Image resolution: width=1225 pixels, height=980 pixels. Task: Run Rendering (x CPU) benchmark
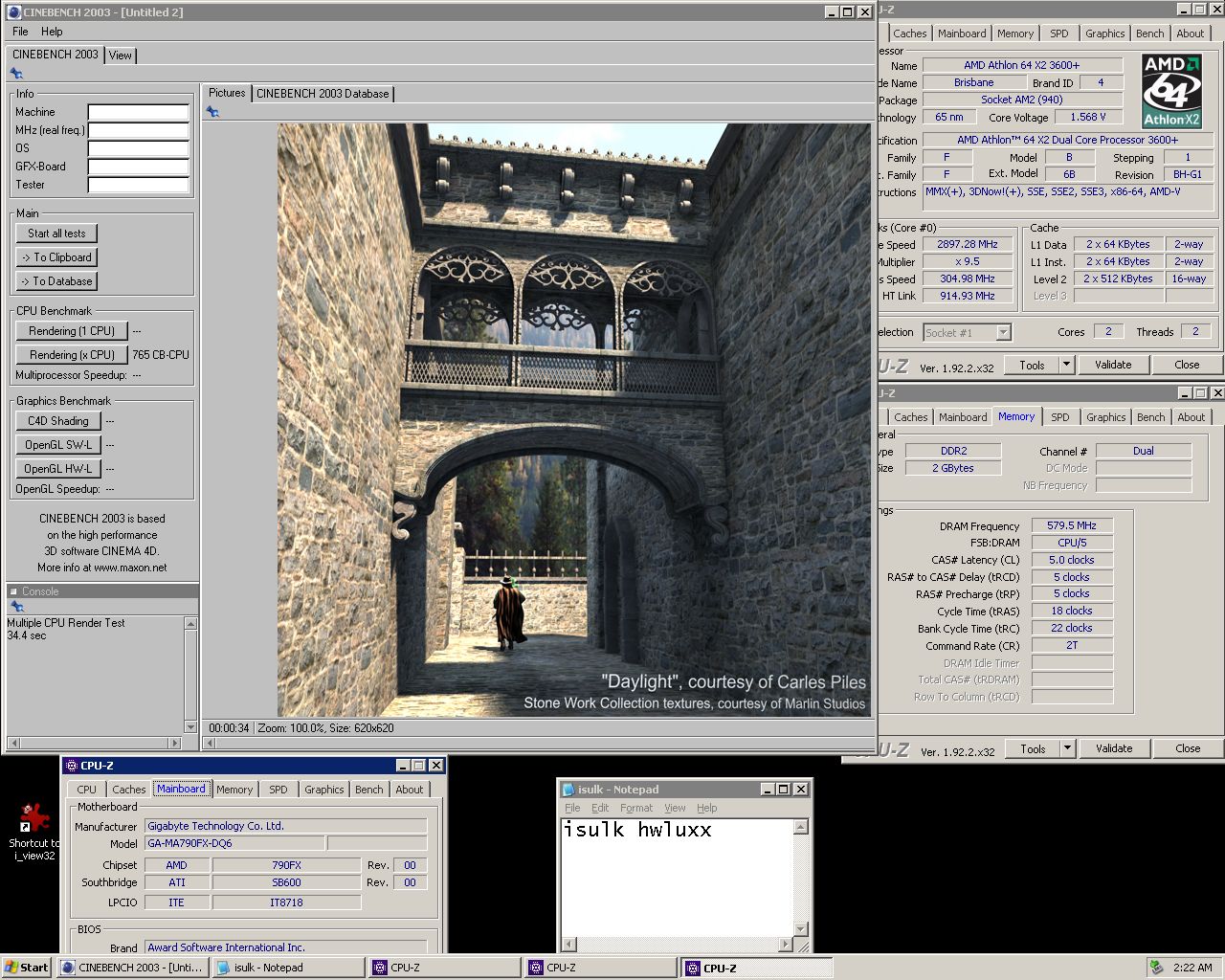click(x=72, y=355)
